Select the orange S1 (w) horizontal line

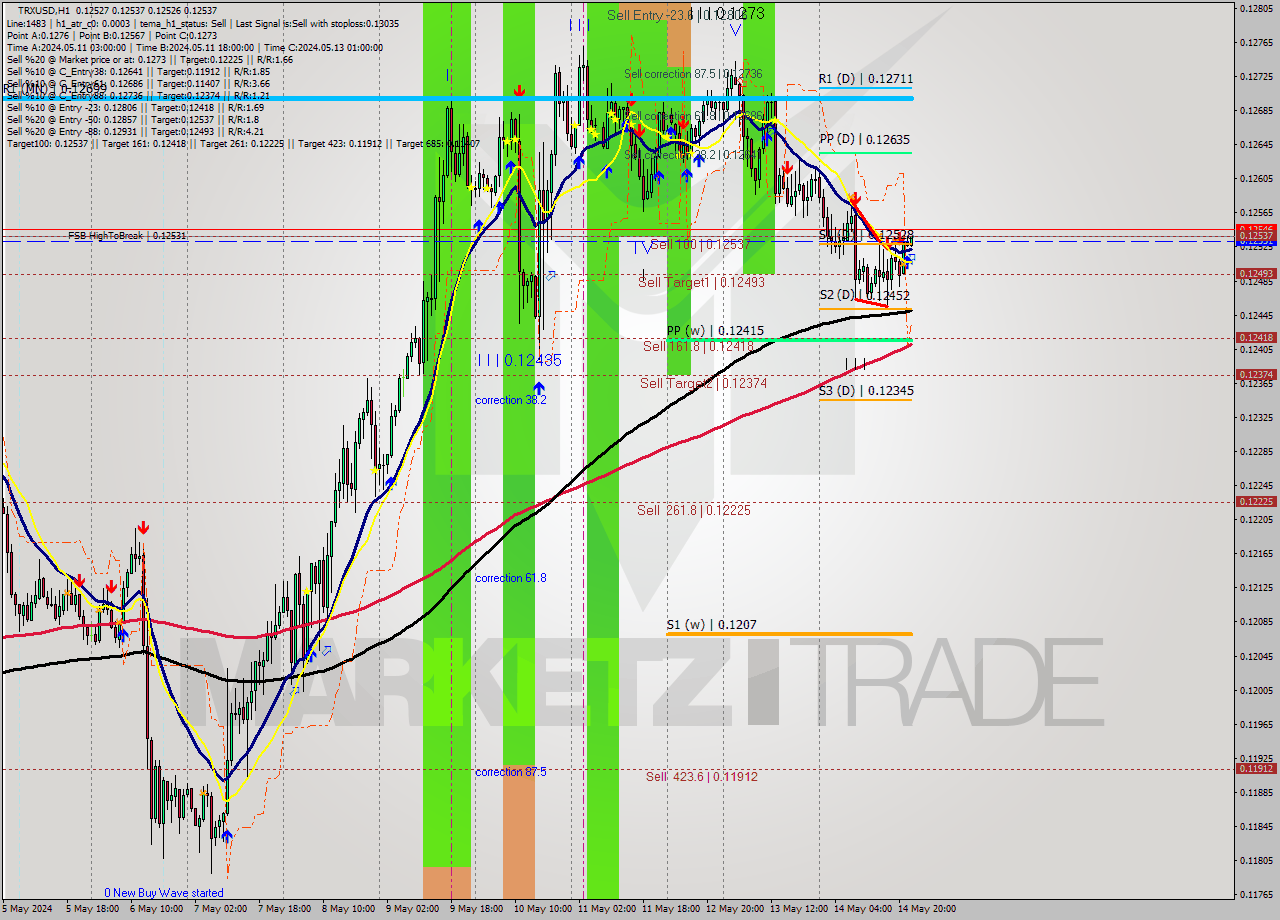click(x=789, y=634)
